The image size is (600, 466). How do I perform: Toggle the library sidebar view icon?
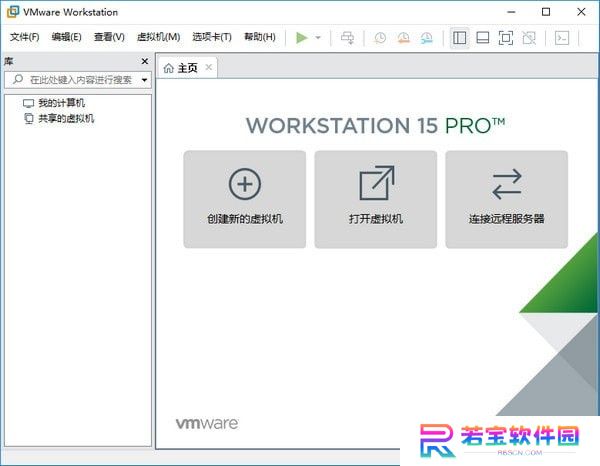pyautogui.click(x=460, y=37)
